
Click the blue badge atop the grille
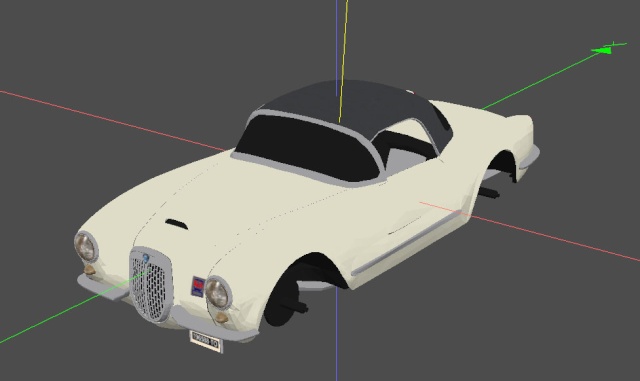pyautogui.click(x=146, y=258)
